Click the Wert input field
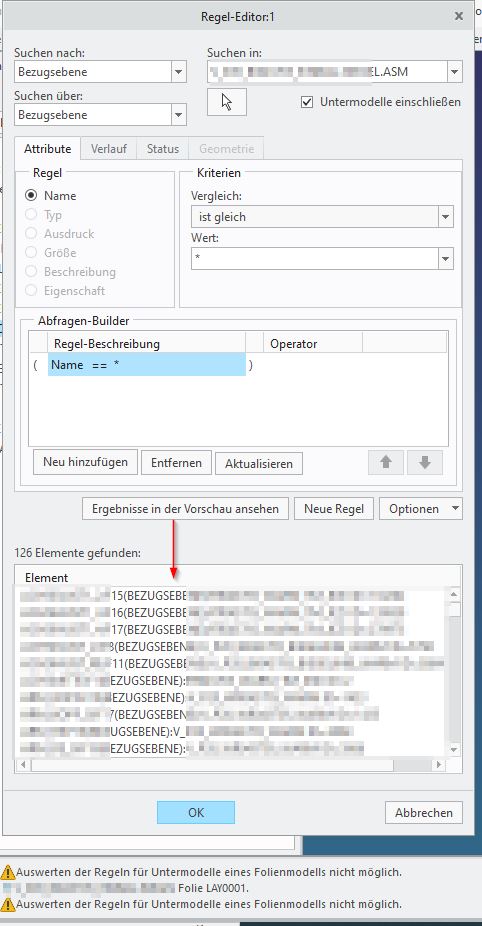The image size is (482, 926). click(x=315, y=259)
